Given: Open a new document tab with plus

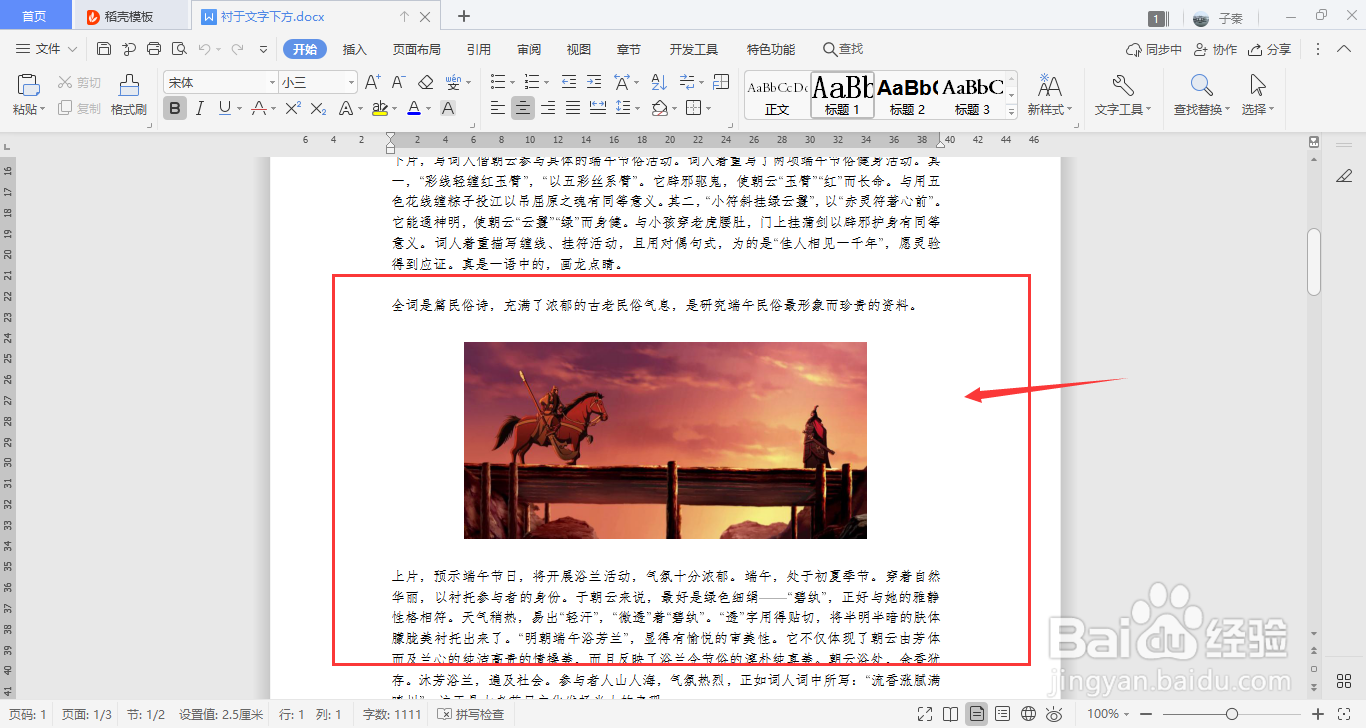Looking at the screenshot, I should point(464,16).
